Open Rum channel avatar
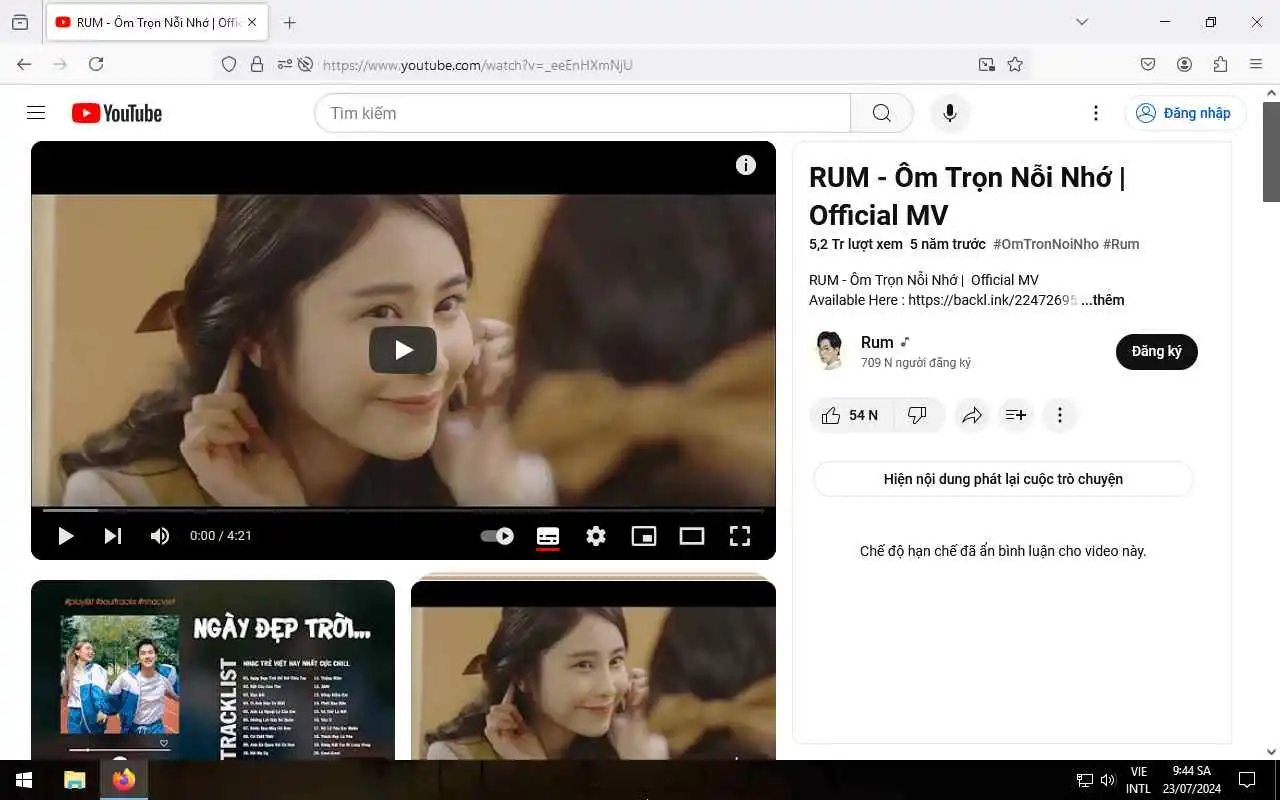The height and width of the screenshot is (800, 1280). point(829,351)
